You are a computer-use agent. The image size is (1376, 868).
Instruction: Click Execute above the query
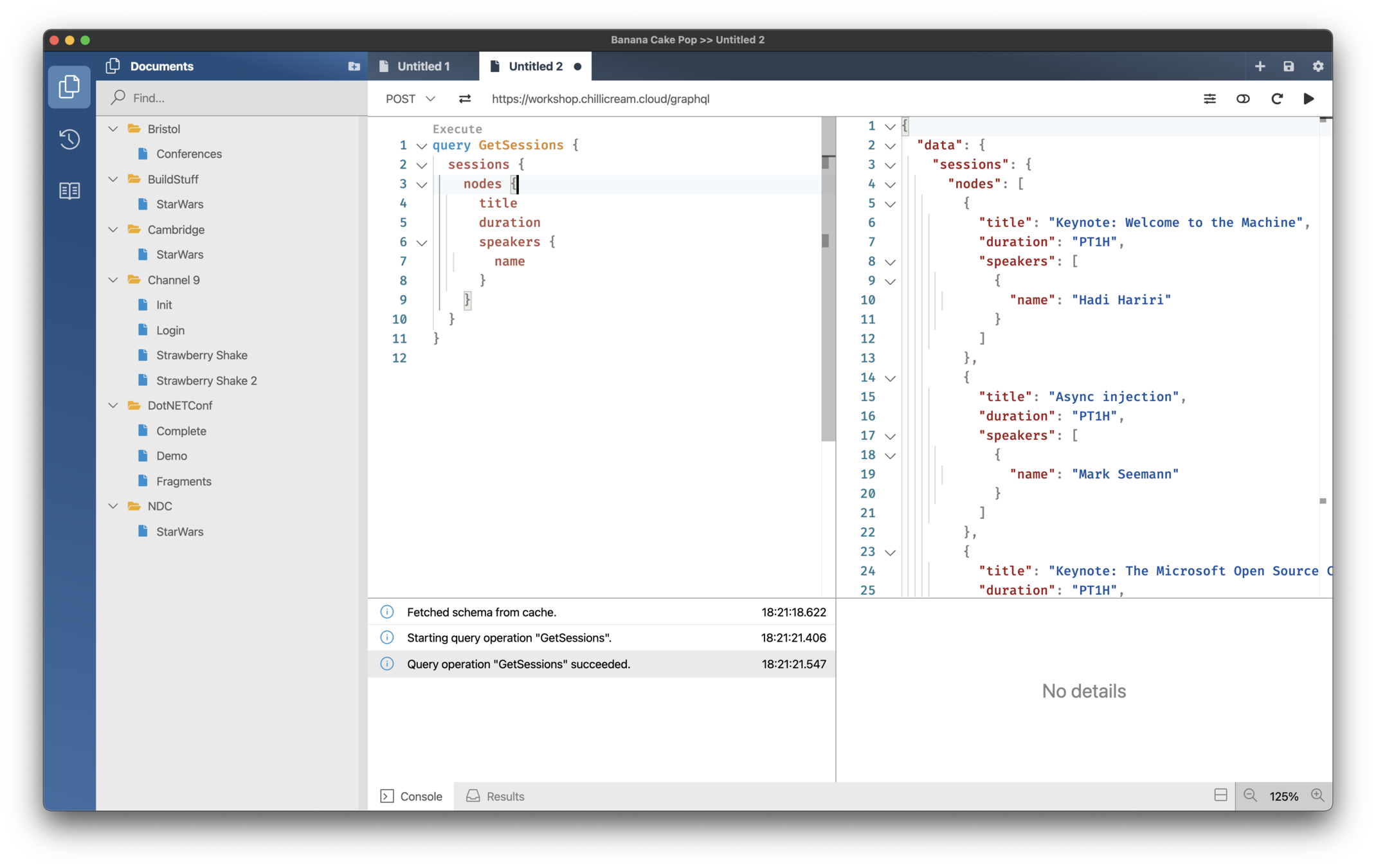[x=457, y=129]
